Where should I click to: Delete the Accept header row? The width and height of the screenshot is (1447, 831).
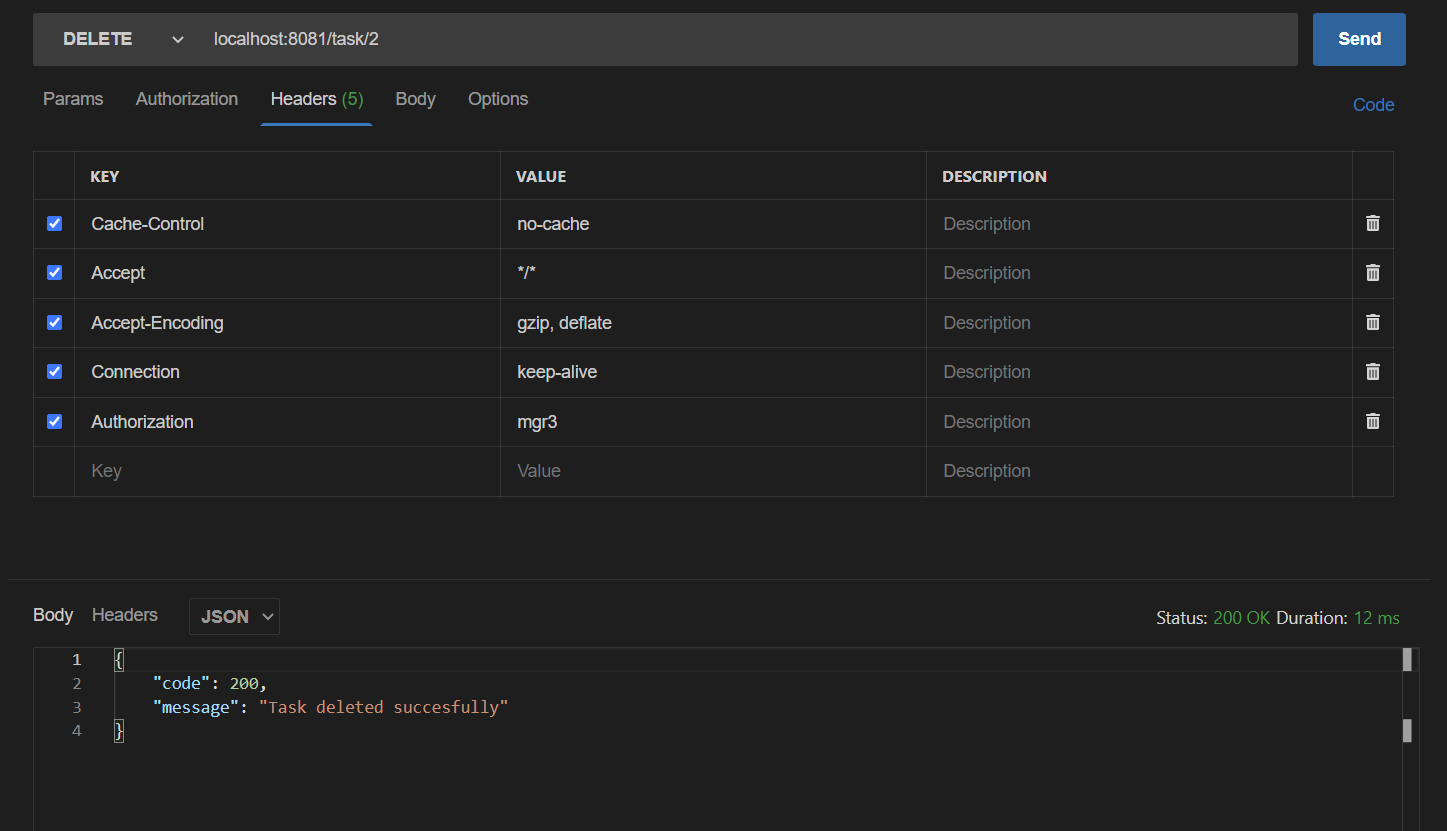pyautogui.click(x=1372, y=273)
